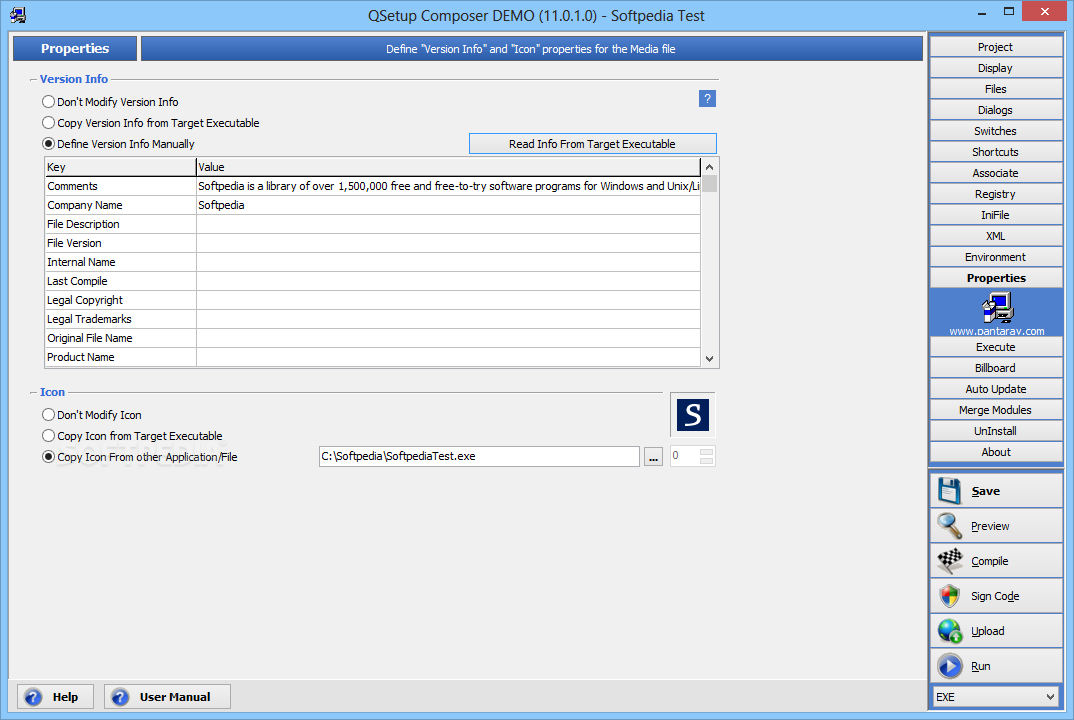Click the blue question mark help icon
This screenshot has height=720, width=1074.
(707, 99)
